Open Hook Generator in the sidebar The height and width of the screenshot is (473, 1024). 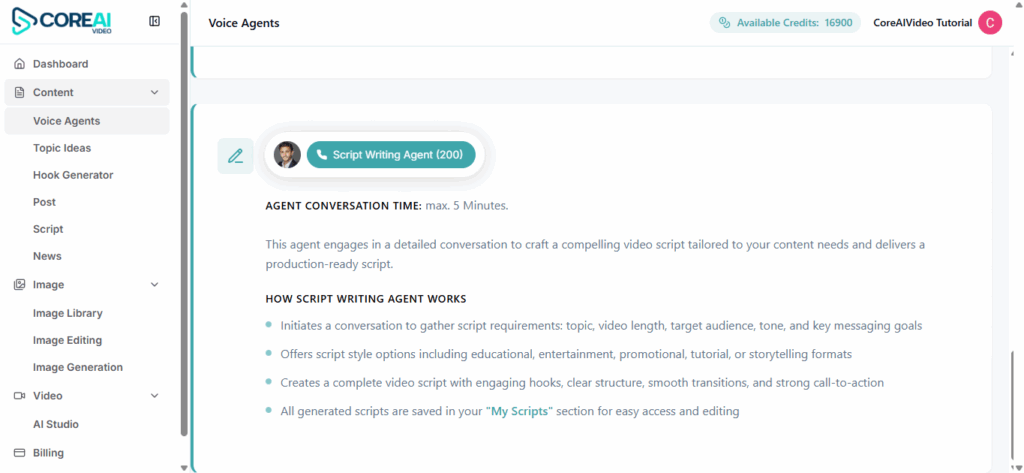point(73,175)
